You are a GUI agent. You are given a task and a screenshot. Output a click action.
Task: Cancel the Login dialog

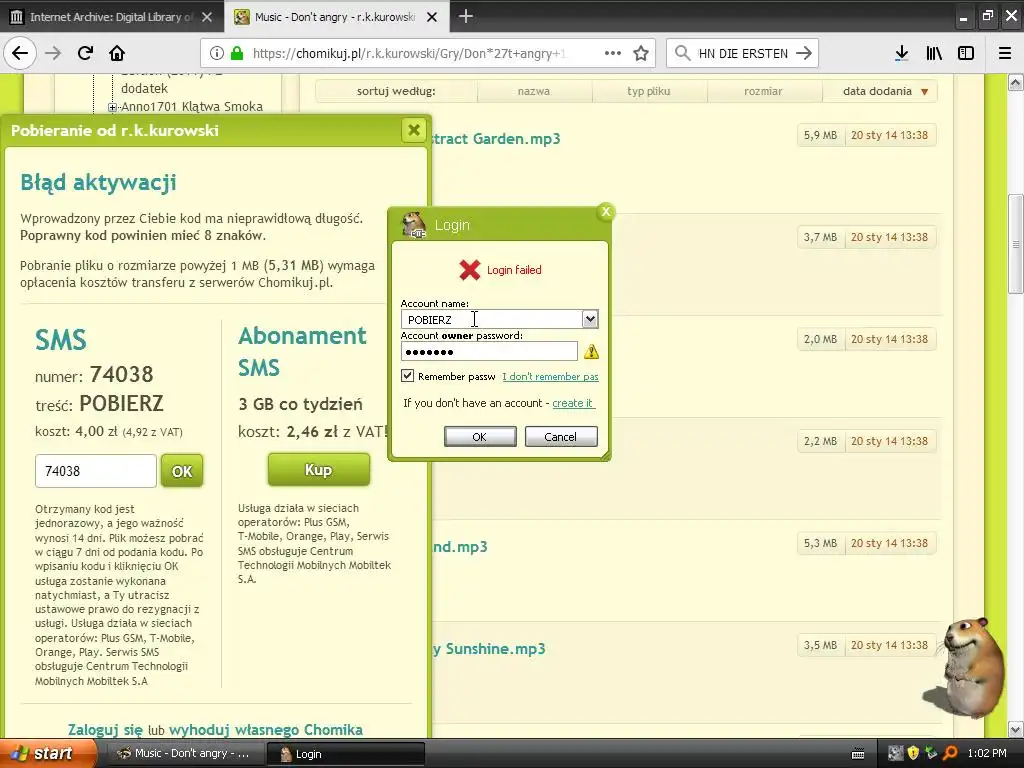(x=561, y=437)
